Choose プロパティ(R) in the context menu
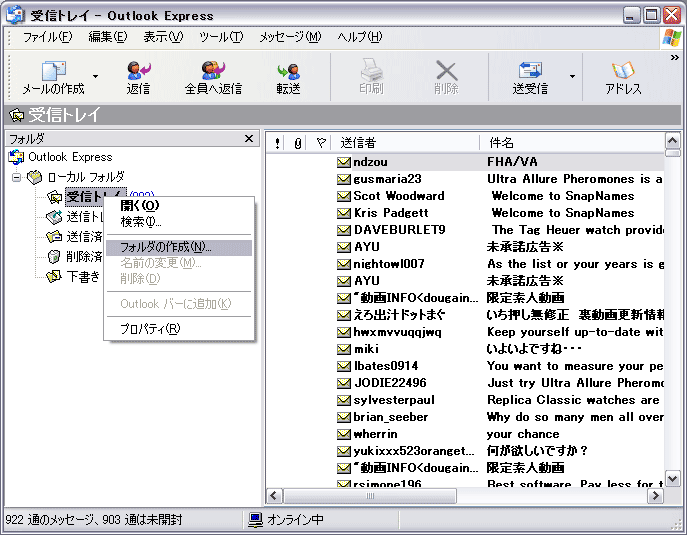Screen dimensions: 687x535 [x=179, y=329]
